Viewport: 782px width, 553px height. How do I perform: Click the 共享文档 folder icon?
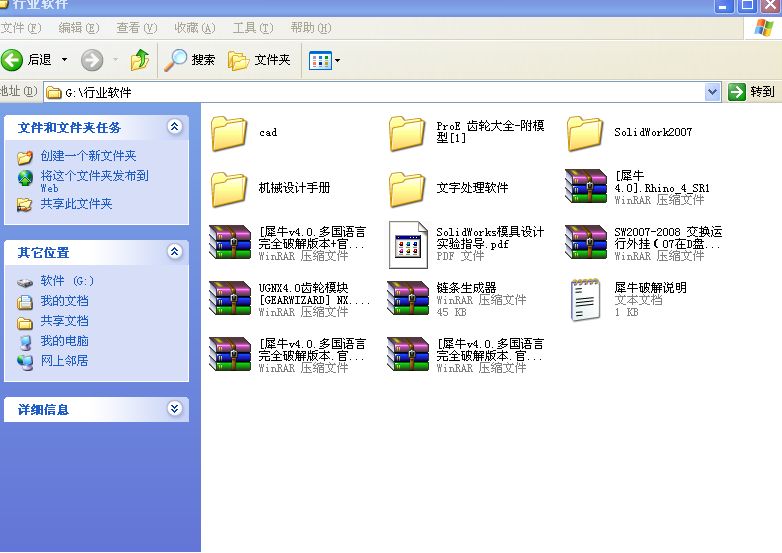coord(24,323)
